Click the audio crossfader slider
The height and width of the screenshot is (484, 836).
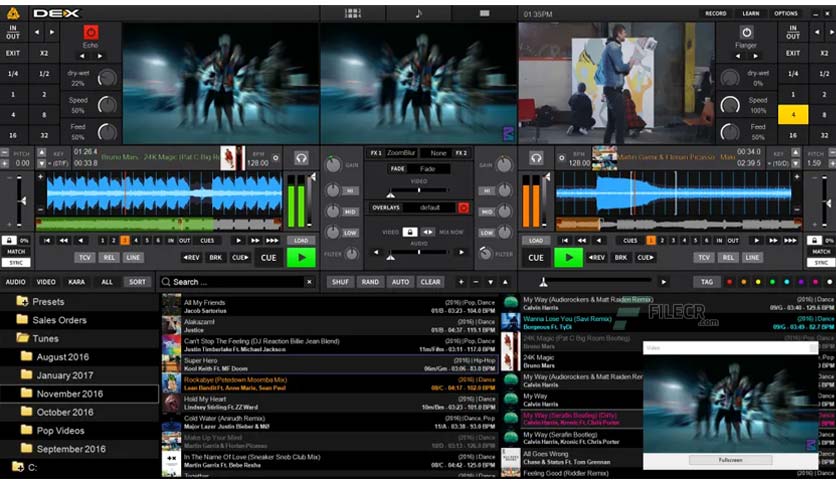(x=419, y=253)
